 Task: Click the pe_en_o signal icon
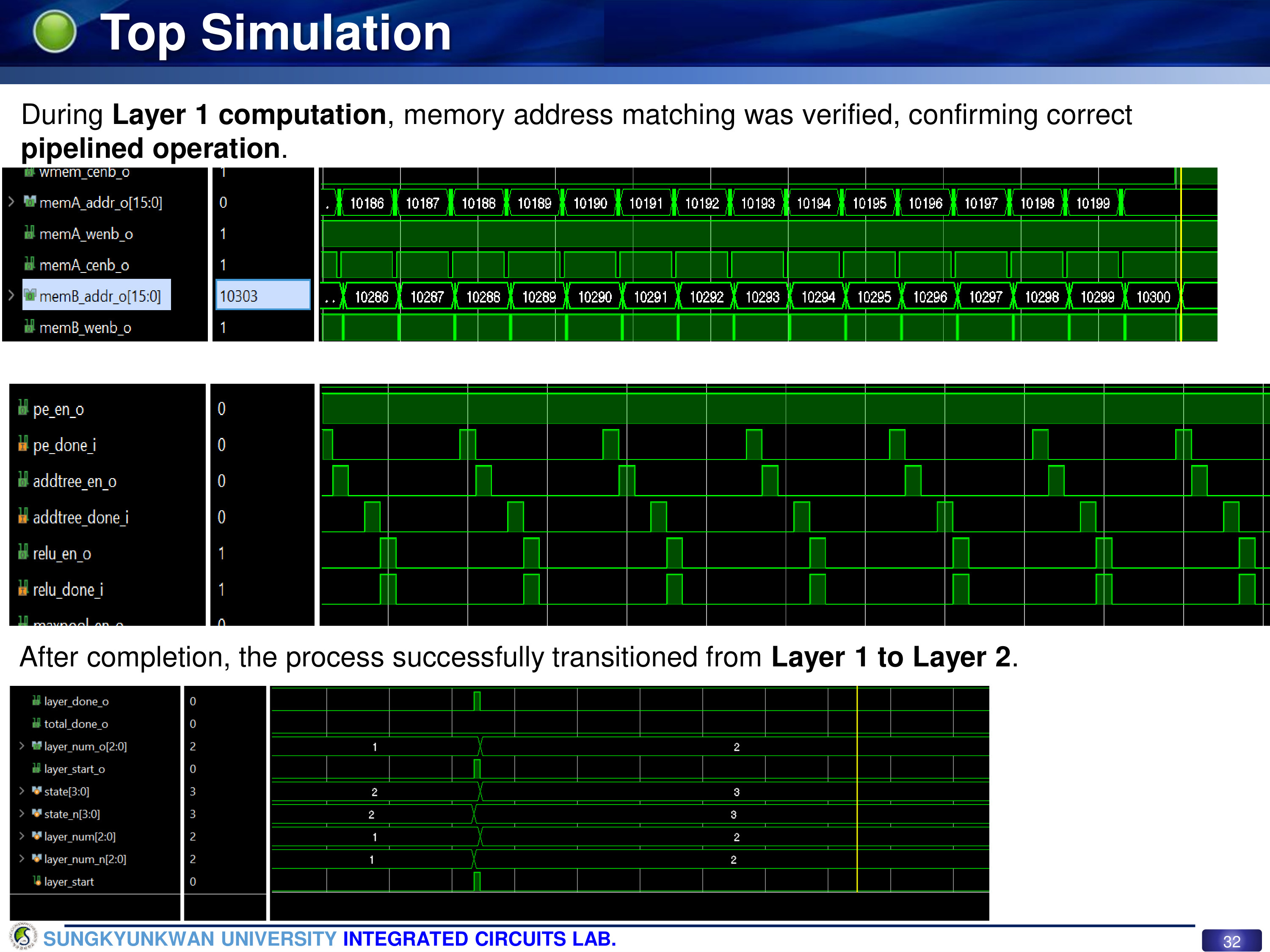click(23, 407)
